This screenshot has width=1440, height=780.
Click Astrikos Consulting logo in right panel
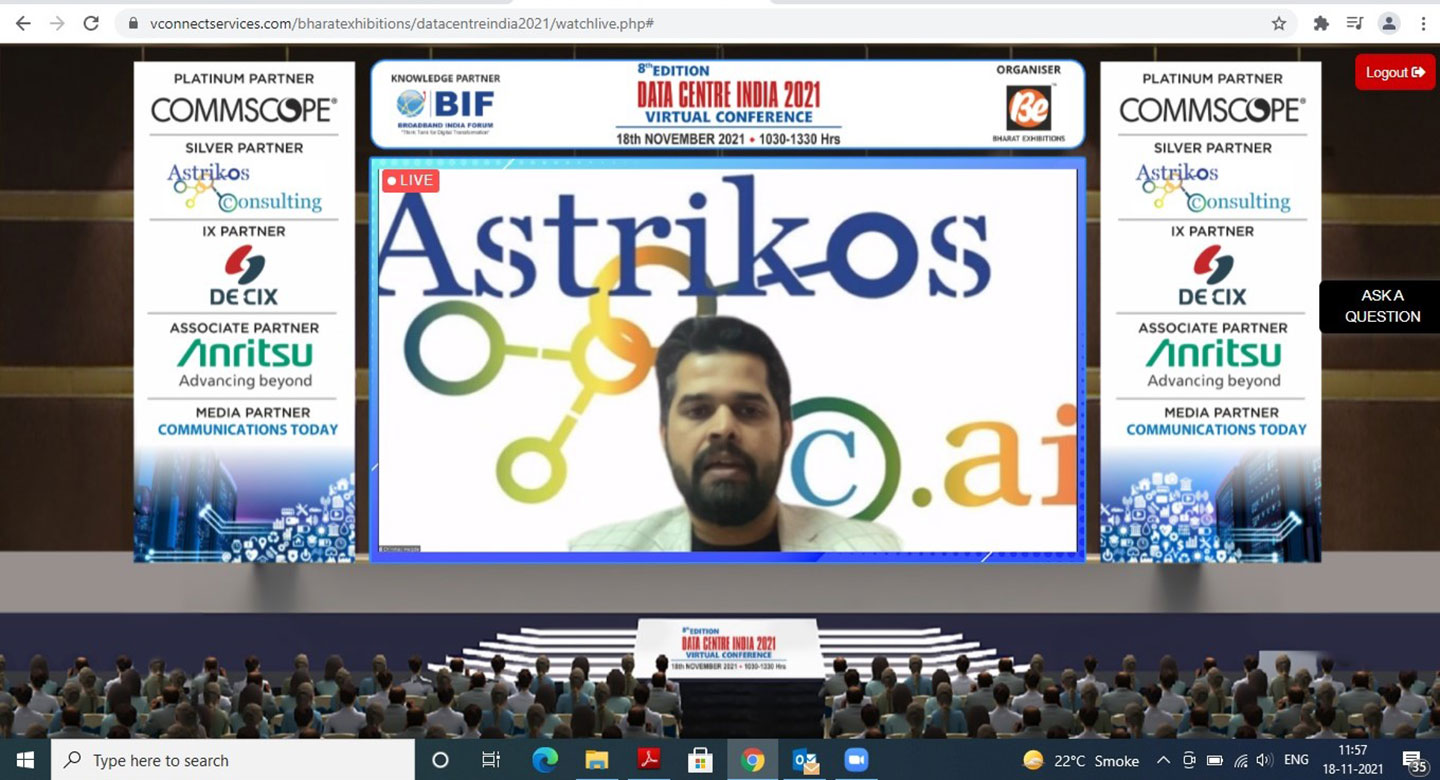tap(1213, 187)
